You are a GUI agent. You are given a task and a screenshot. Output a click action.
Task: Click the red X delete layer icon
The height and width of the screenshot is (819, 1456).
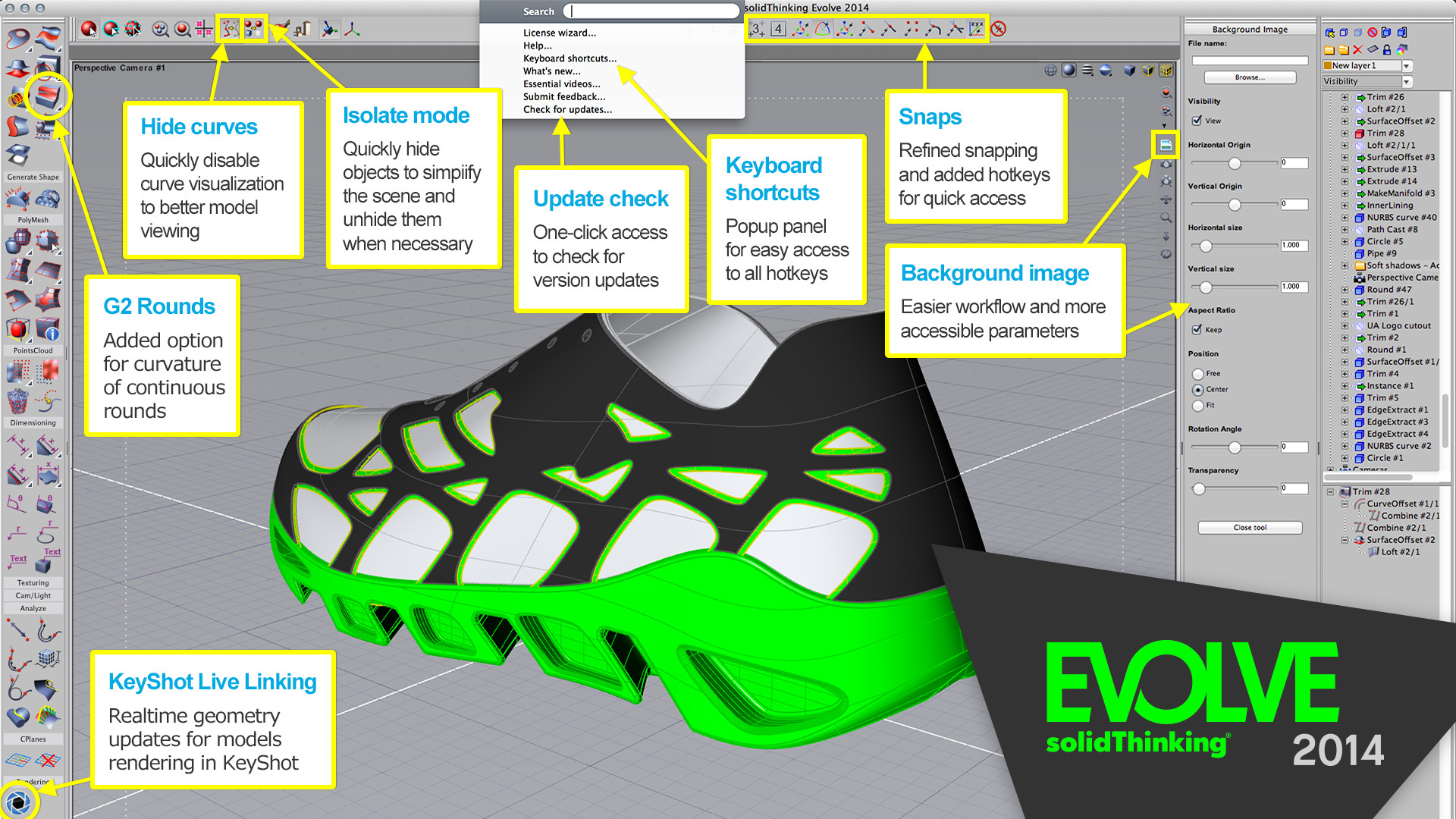[1357, 50]
